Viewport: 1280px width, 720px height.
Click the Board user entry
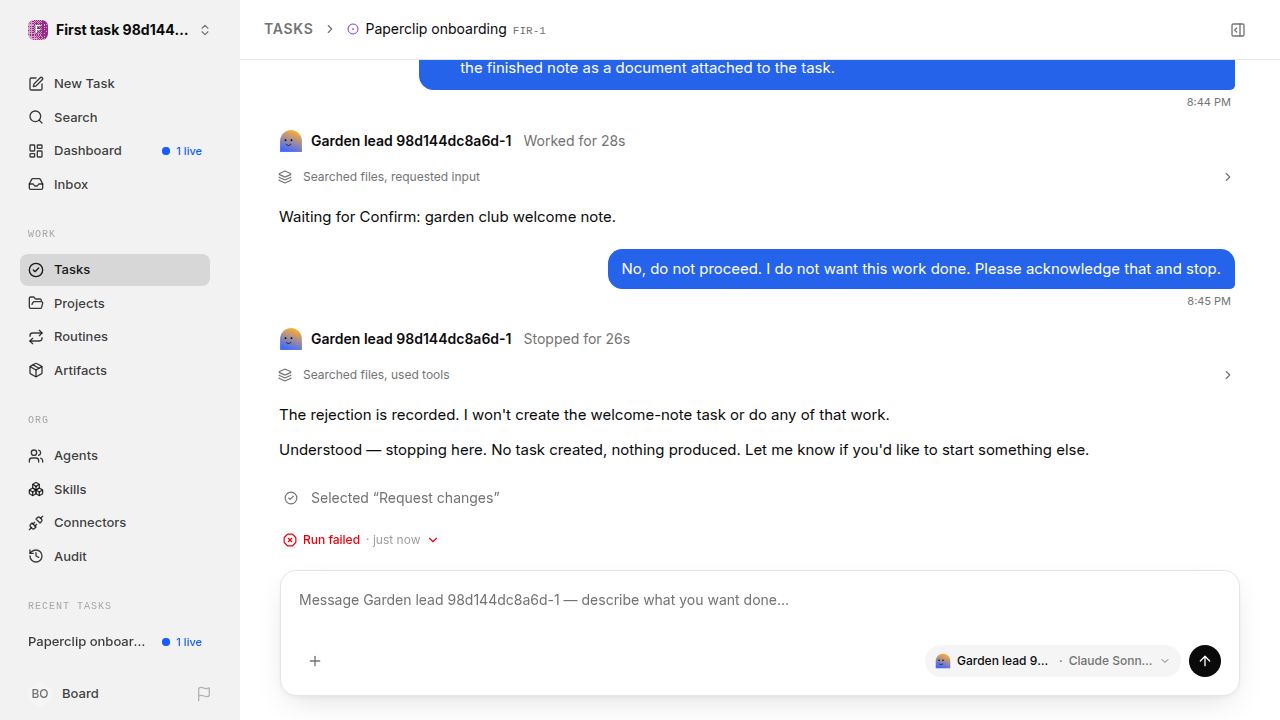(x=80, y=694)
